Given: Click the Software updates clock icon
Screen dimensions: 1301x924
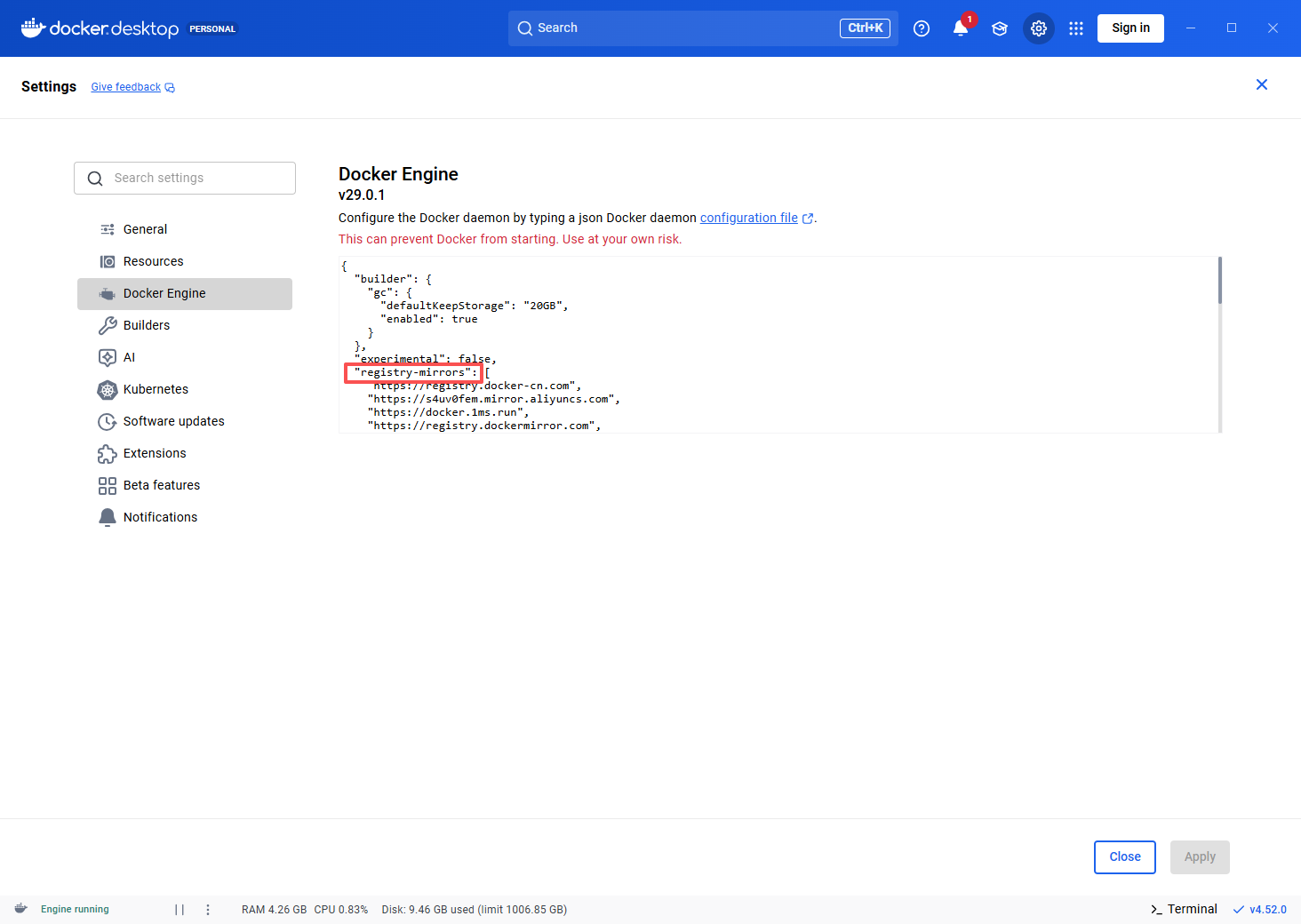Looking at the screenshot, I should click(108, 421).
